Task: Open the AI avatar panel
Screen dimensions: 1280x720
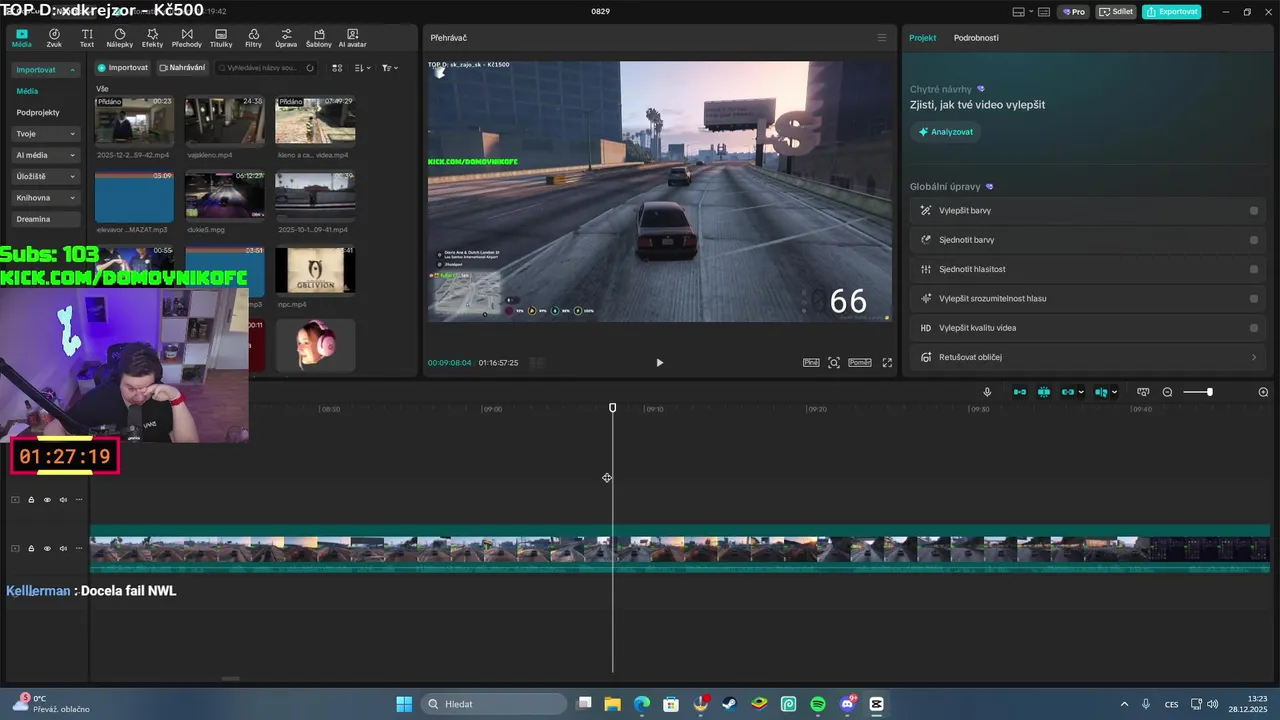Action: pos(352,38)
